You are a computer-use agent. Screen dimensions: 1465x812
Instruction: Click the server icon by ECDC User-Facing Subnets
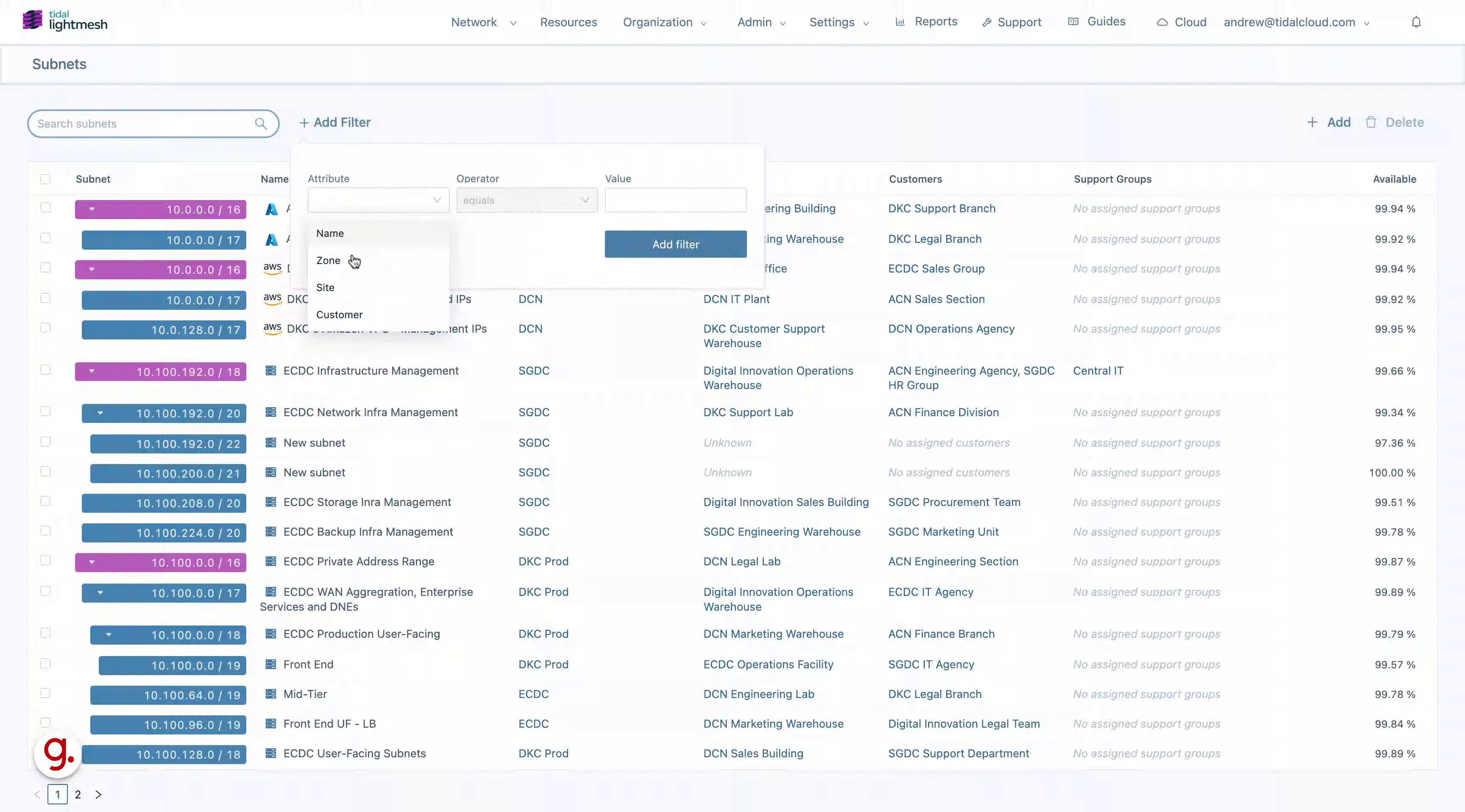(271, 754)
